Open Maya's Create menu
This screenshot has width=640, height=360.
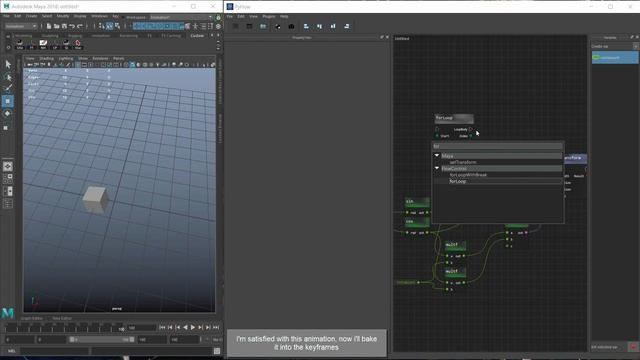coord(31,16)
